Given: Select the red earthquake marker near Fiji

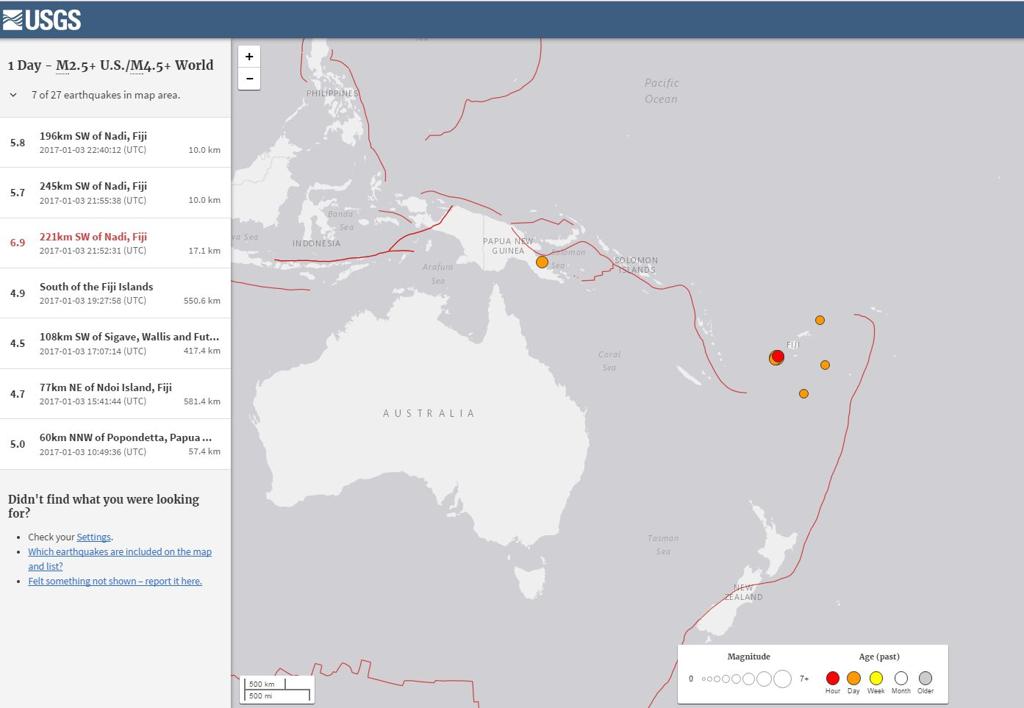Looking at the screenshot, I should [x=778, y=355].
